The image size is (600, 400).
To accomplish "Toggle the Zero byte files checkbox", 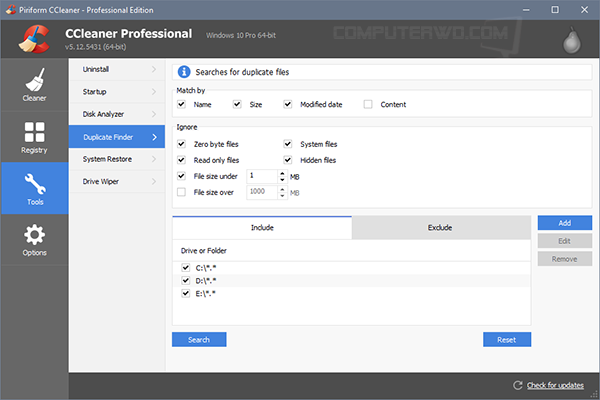I will point(181,144).
